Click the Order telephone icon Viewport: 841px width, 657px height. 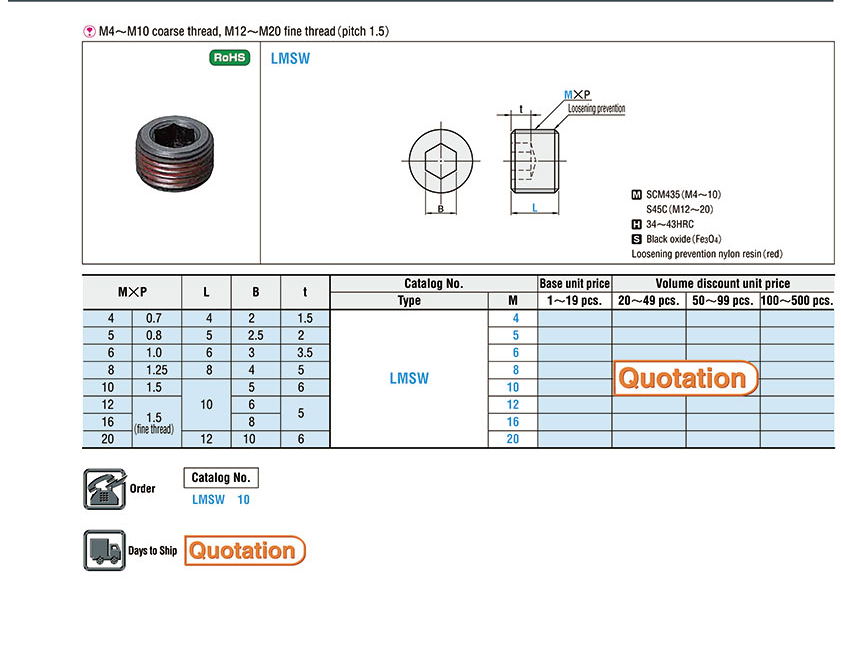point(103,489)
